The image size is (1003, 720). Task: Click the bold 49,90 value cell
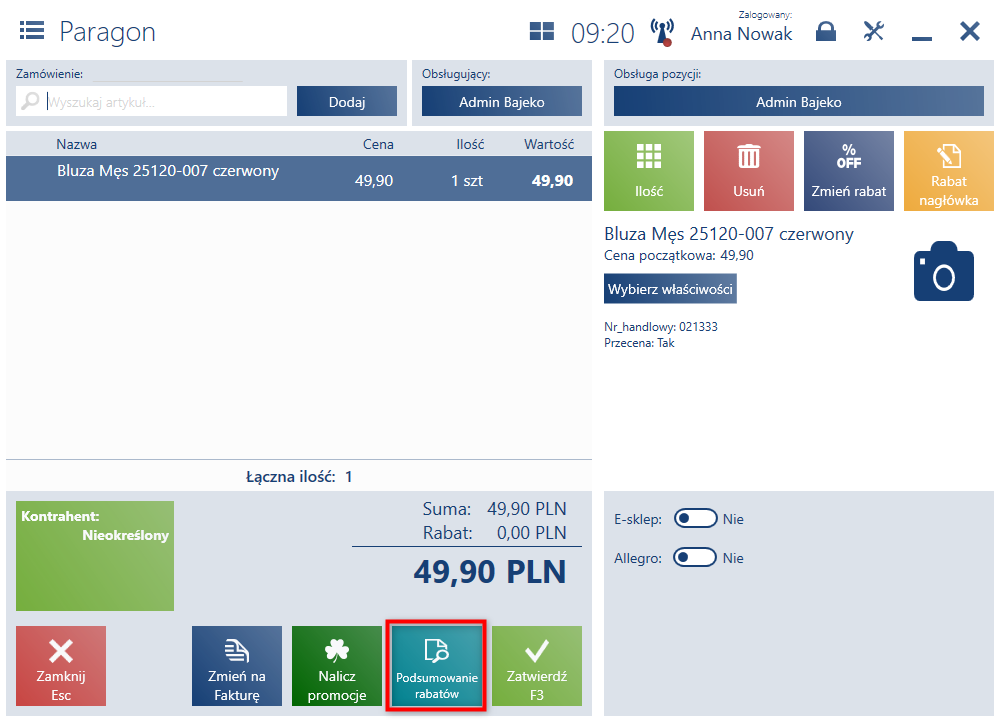(x=552, y=180)
